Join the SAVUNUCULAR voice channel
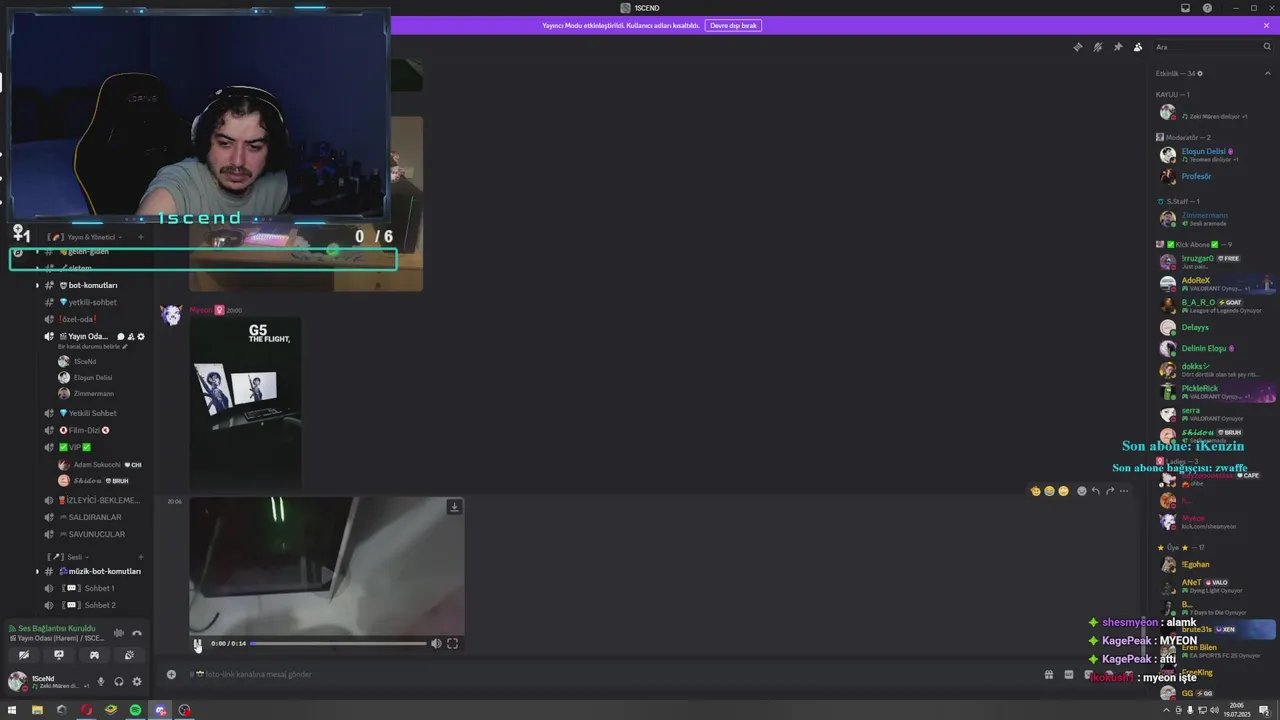Image resolution: width=1280 pixels, height=720 pixels. [96, 534]
